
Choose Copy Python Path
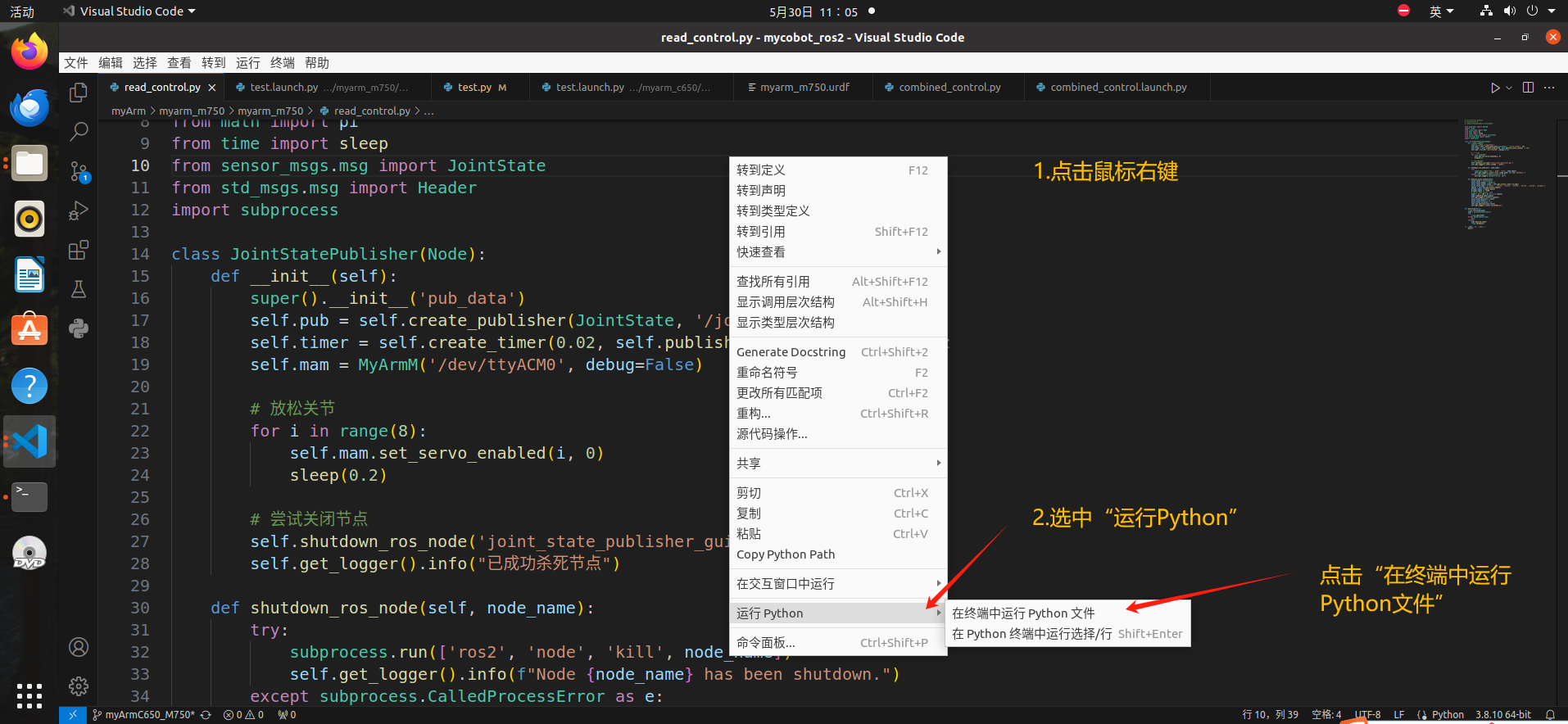[x=838, y=554]
